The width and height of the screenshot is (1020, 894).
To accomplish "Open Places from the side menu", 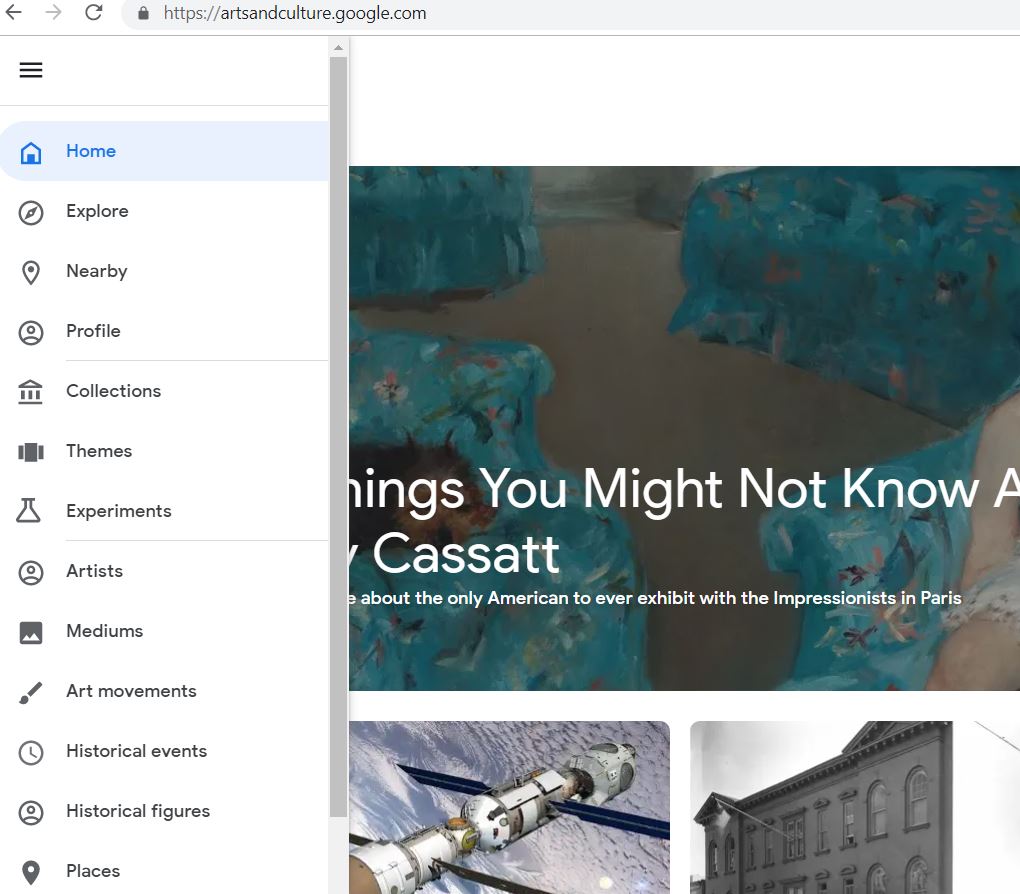I will tap(93, 871).
